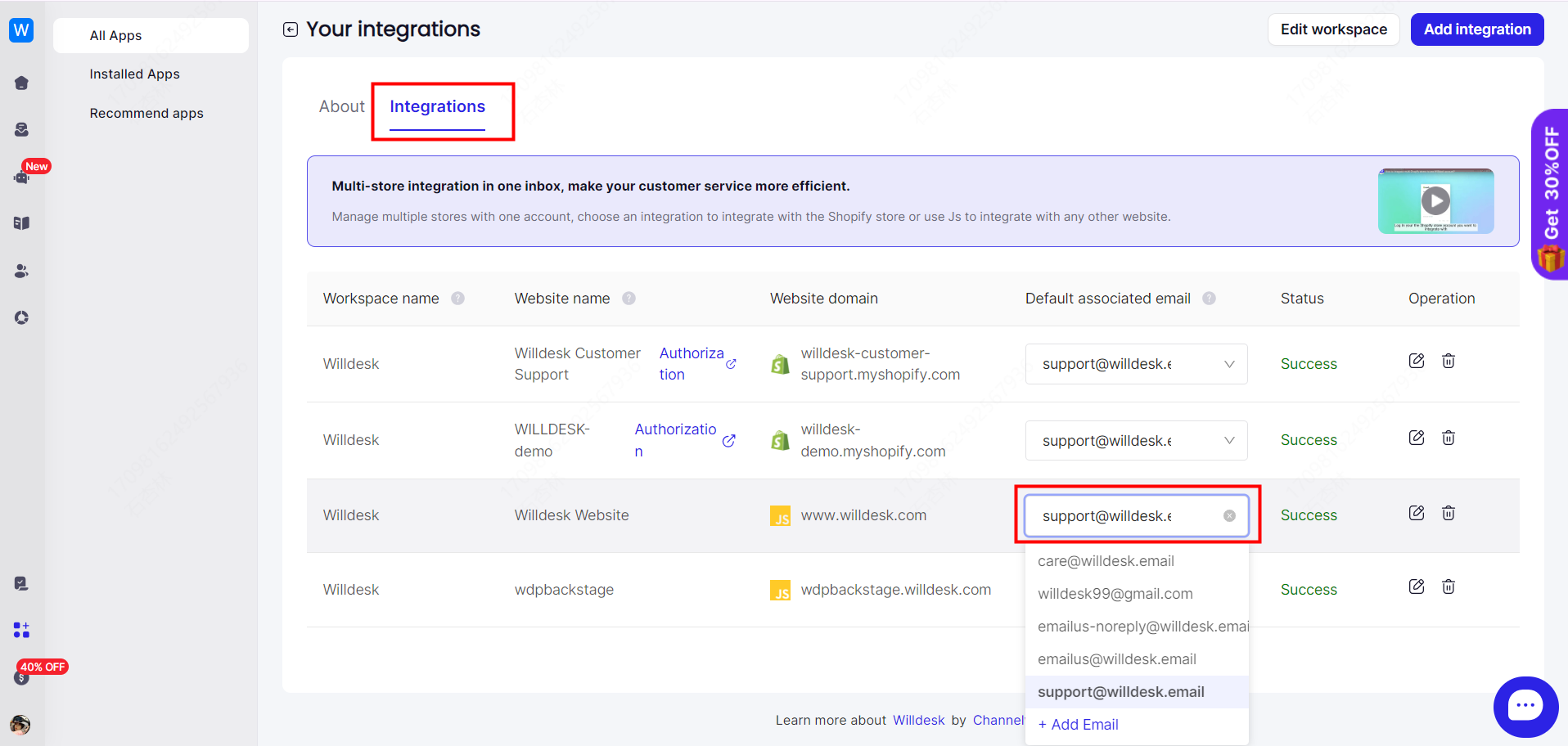This screenshot has width=1568, height=746.
Task: Click the Willdesk W logo icon
Action: click(x=21, y=30)
